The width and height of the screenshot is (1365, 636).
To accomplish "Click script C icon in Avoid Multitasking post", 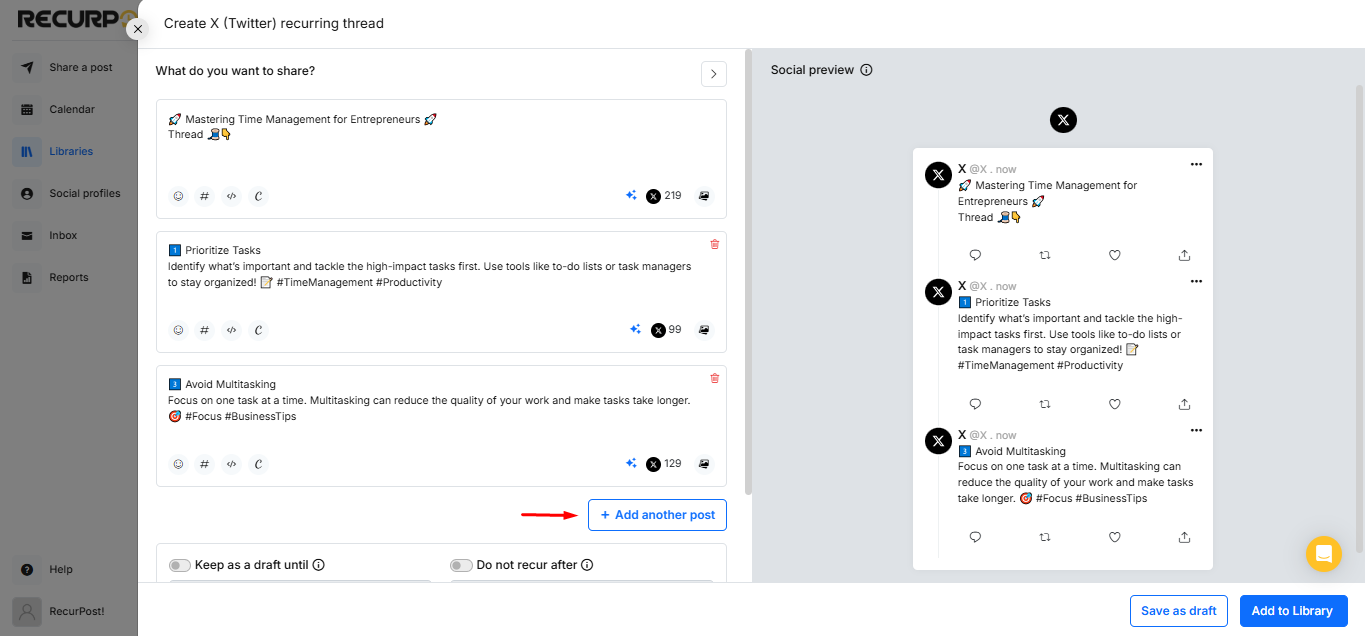I will click(x=259, y=464).
